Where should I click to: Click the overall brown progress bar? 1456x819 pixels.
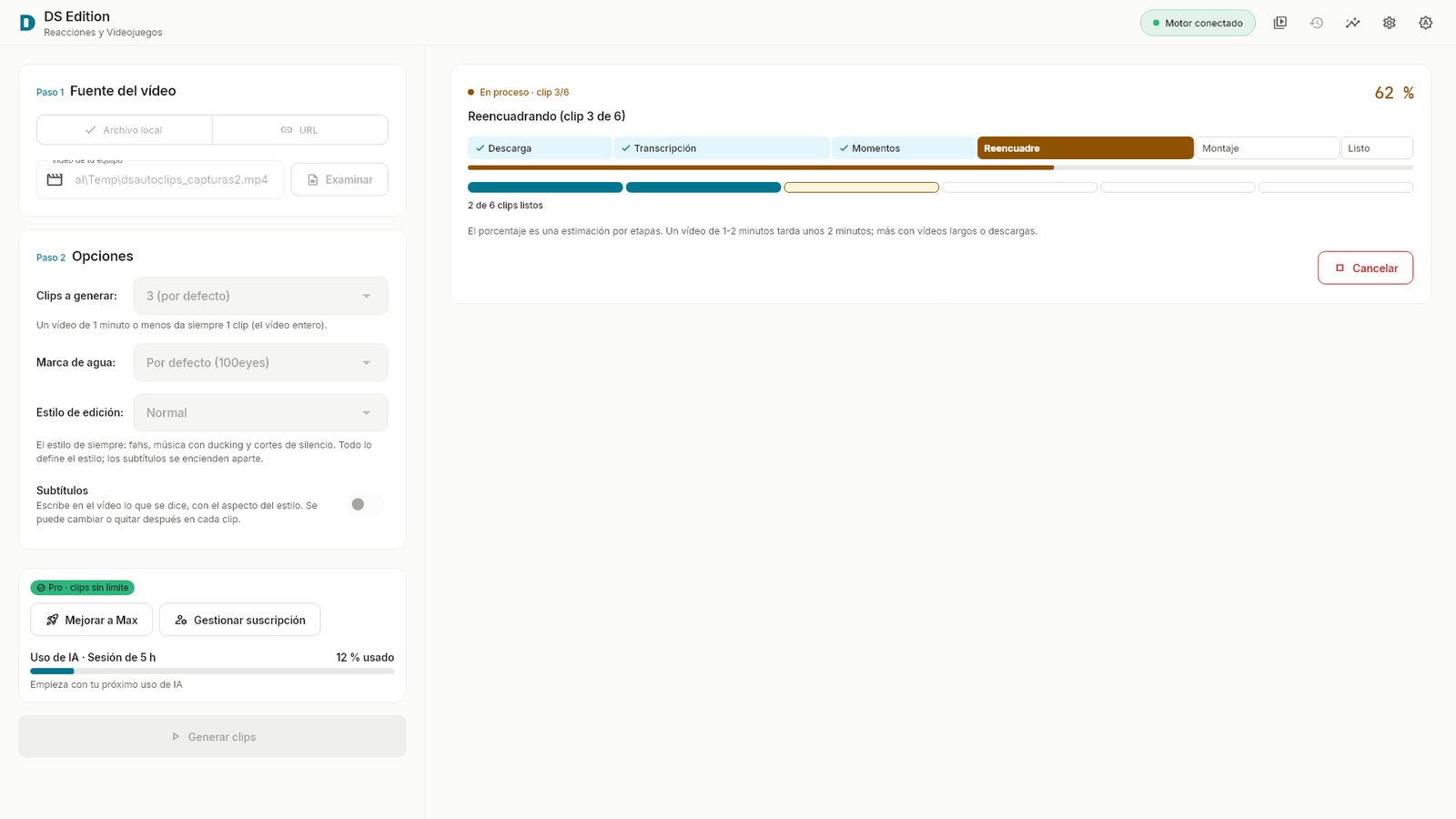pos(940,167)
